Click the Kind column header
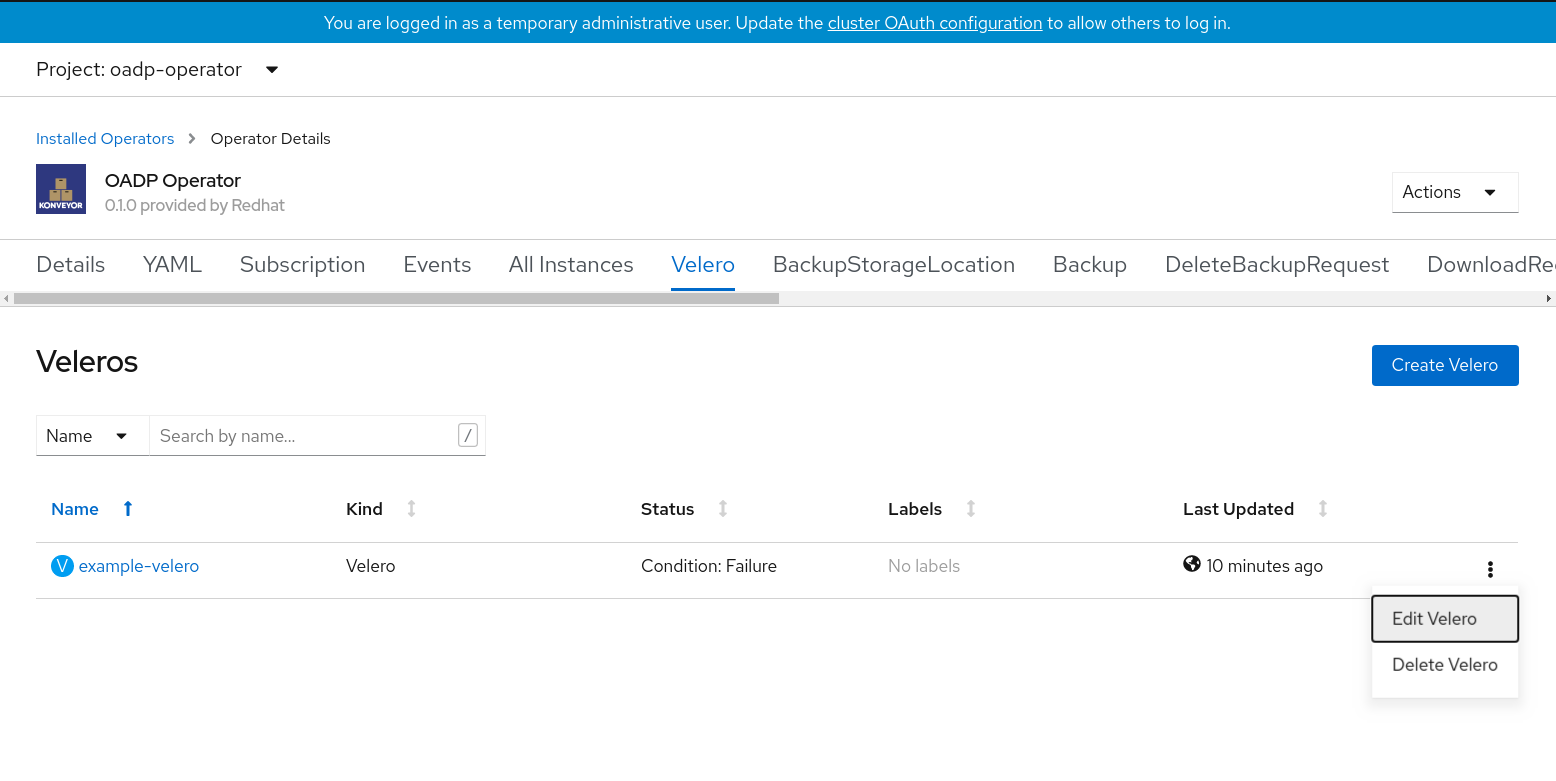 pyautogui.click(x=364, y=508)
